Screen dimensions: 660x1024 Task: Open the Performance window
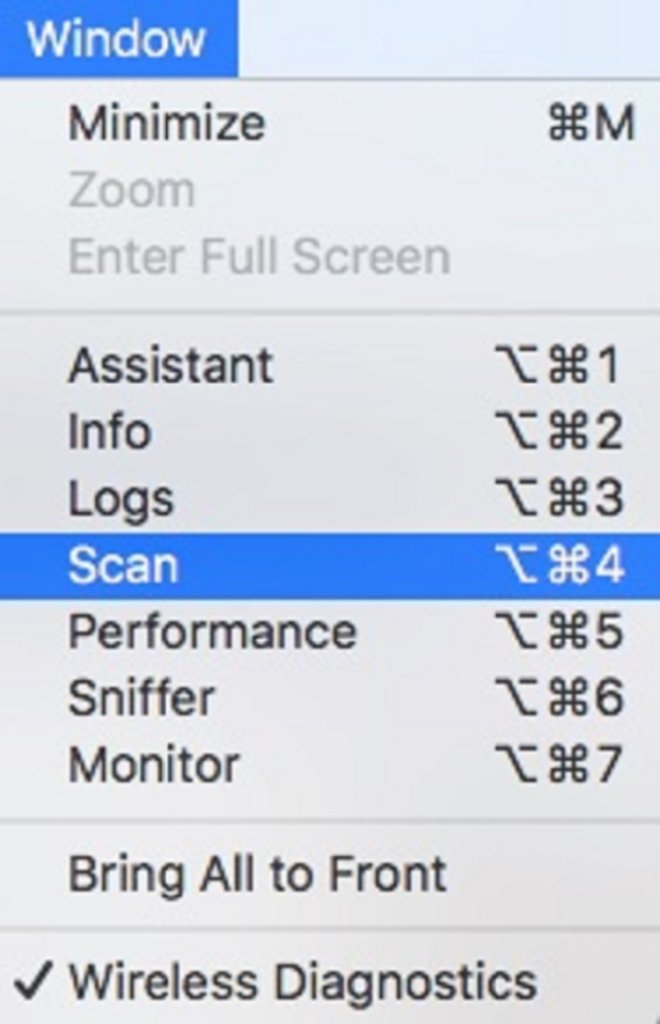[x=212, y=632]
